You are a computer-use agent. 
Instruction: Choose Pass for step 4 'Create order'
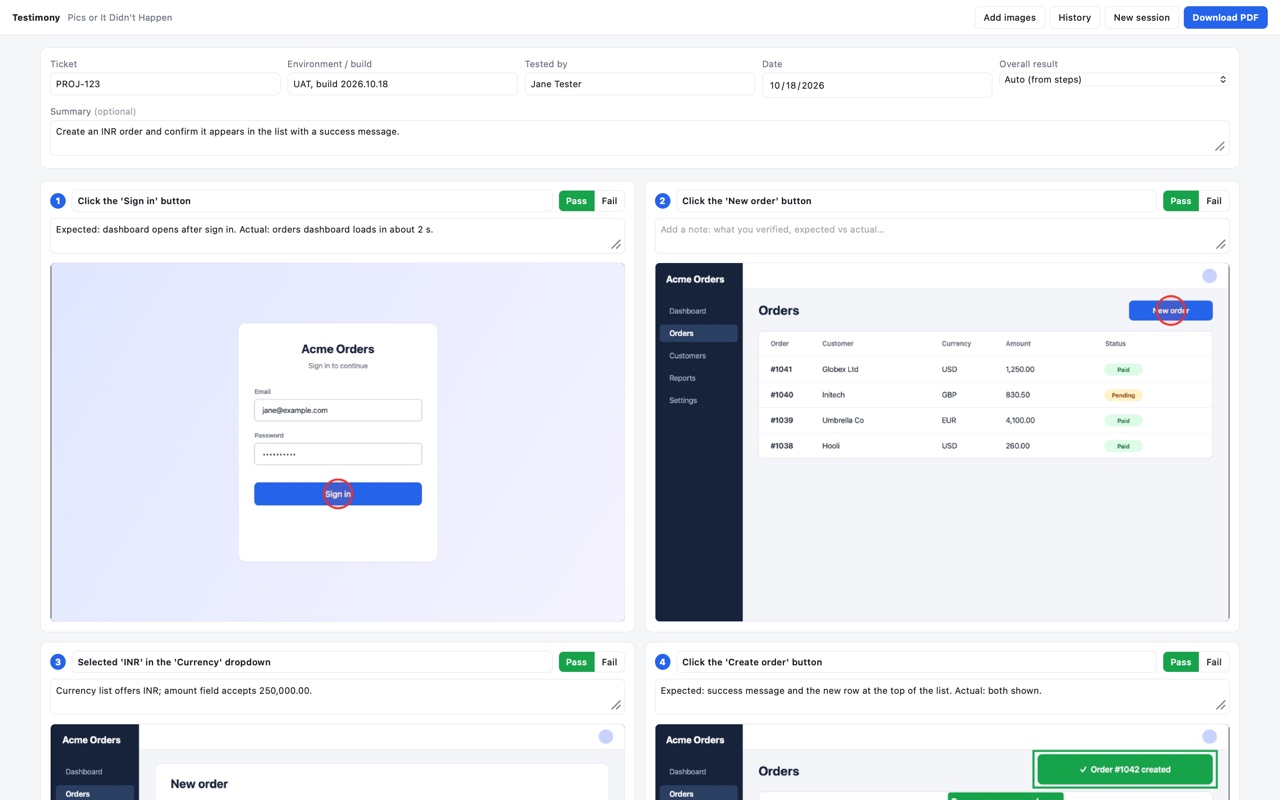tap(1181, 662)
